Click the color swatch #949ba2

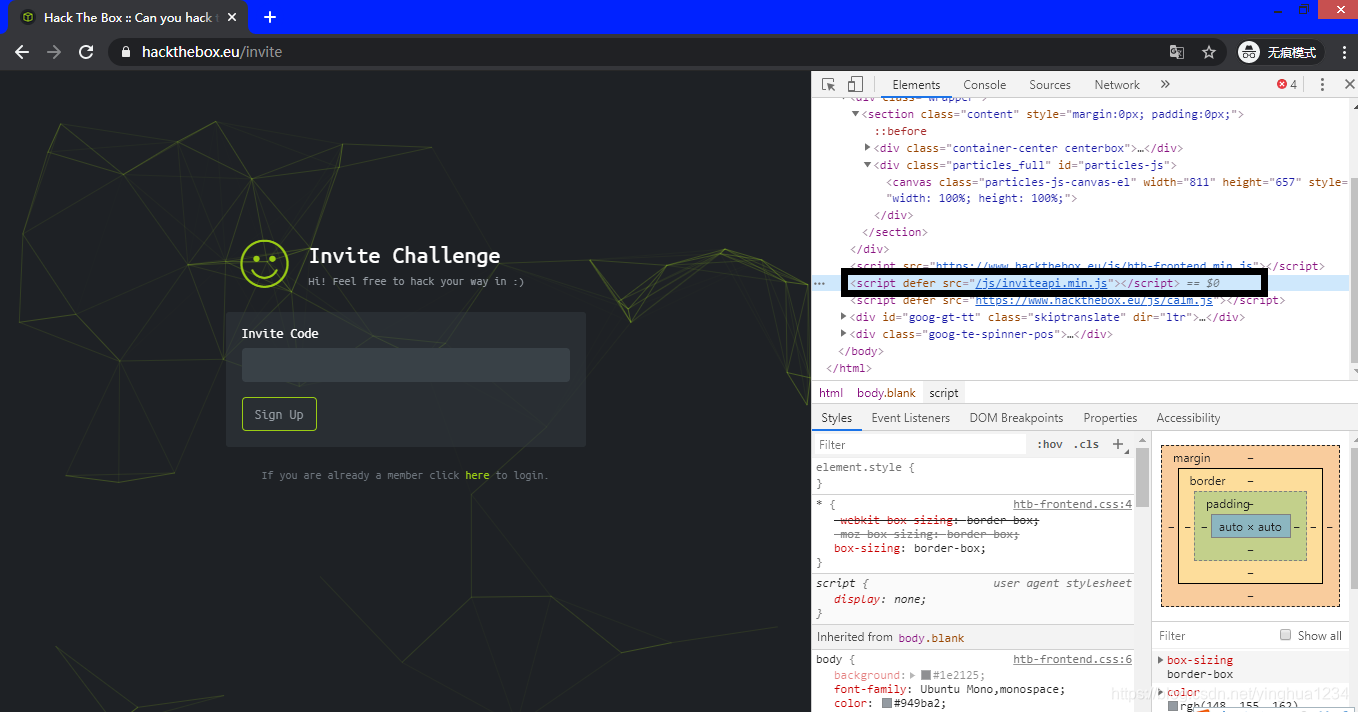887,703
